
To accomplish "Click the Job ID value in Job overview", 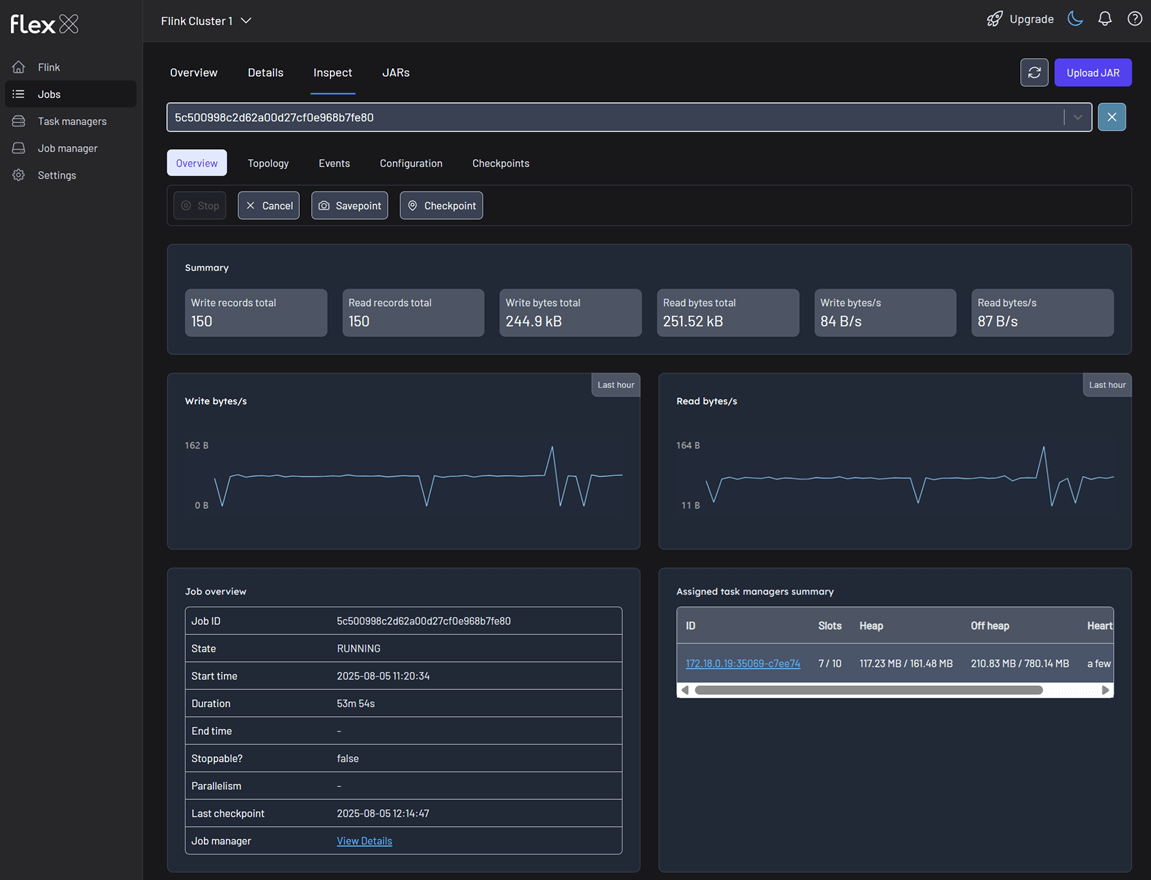I will tap(424, 621).
